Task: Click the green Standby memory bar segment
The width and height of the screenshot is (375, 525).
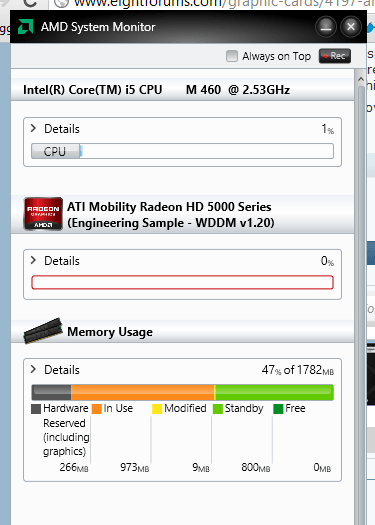Action: 274,392
